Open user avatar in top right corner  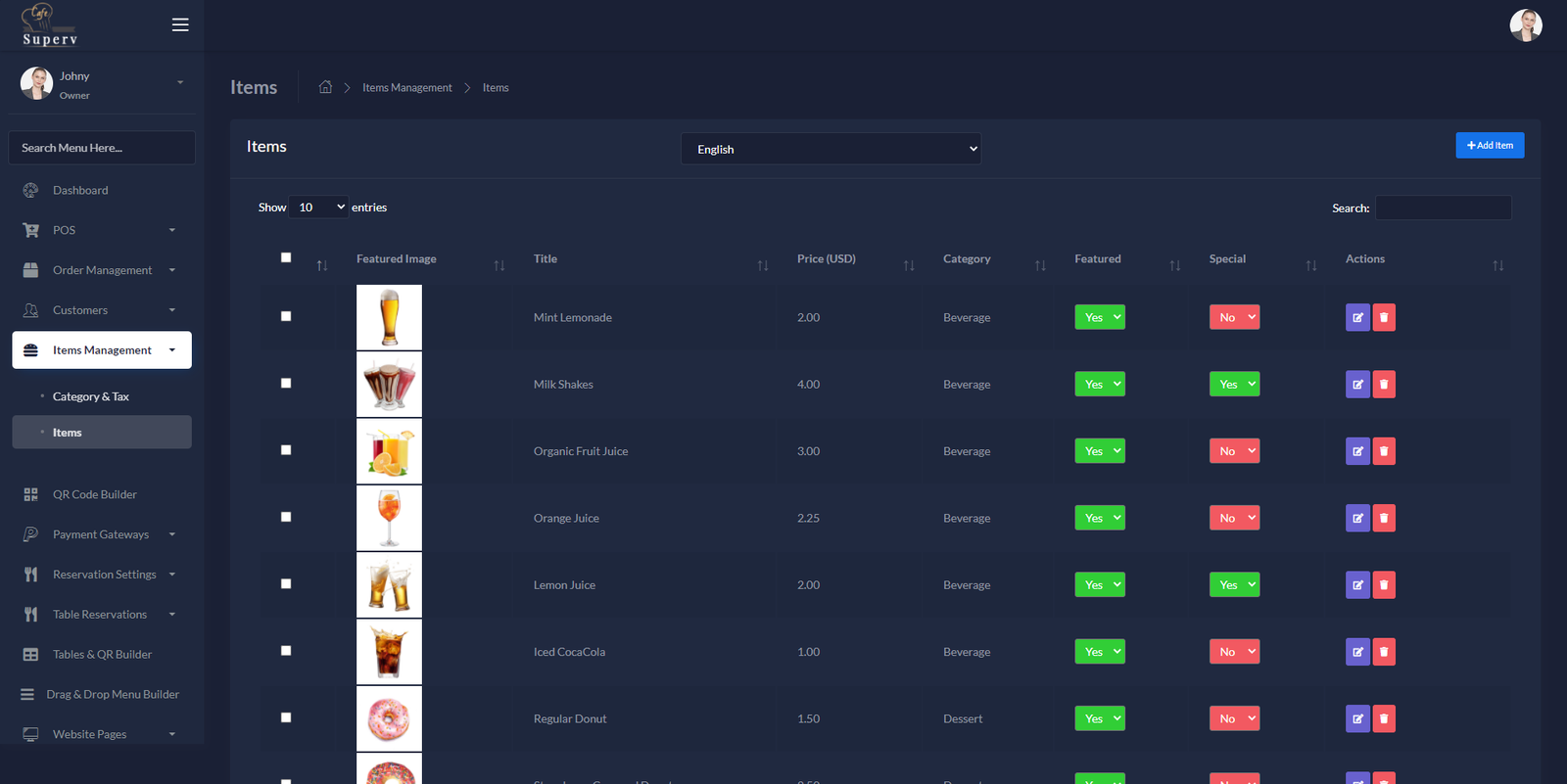(x=1525, y=25)
